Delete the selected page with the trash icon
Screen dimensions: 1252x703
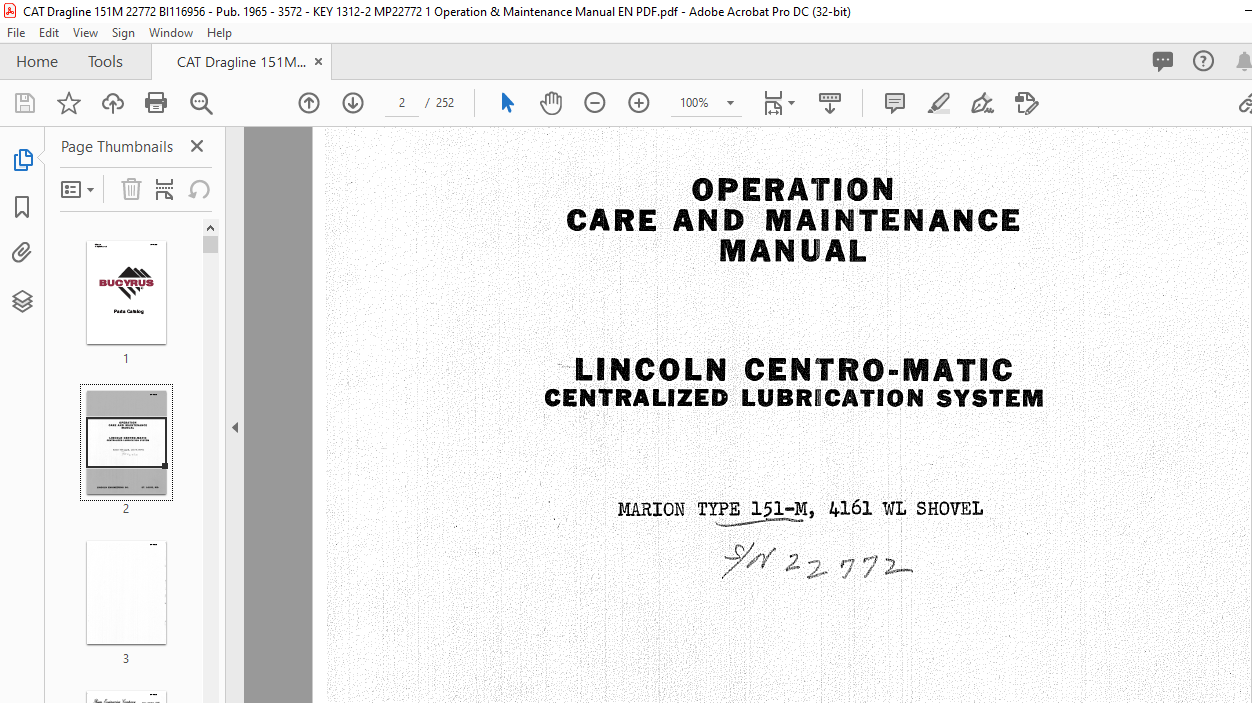(131, 189)
